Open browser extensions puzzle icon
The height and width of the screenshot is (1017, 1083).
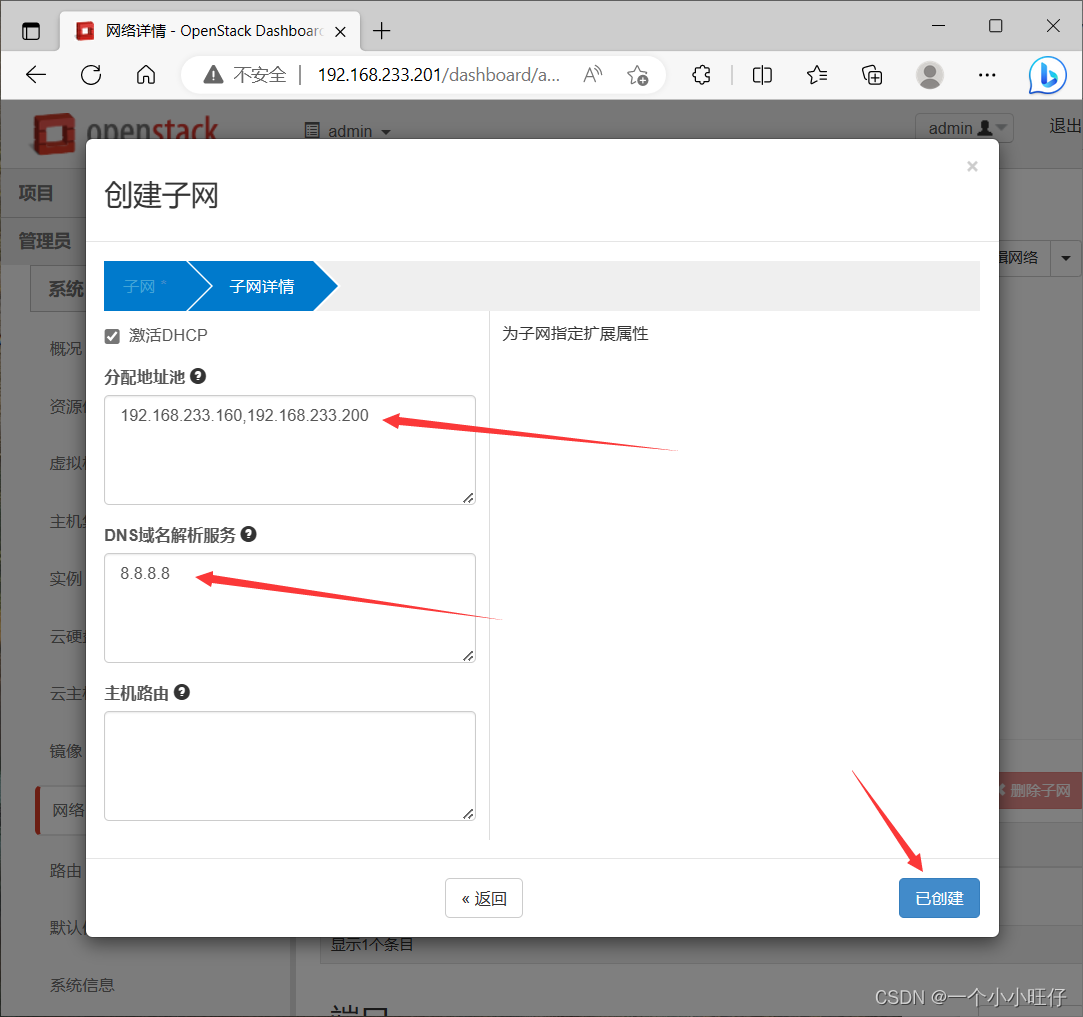[701, 75]
